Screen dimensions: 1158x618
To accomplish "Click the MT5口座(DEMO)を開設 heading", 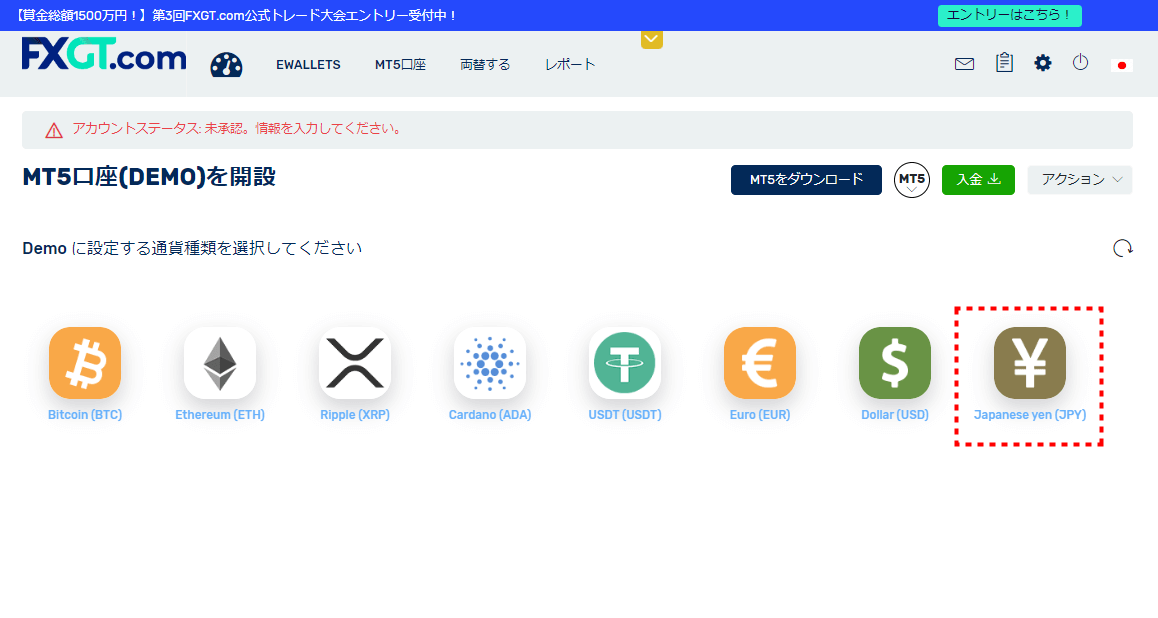I will 149,177.
